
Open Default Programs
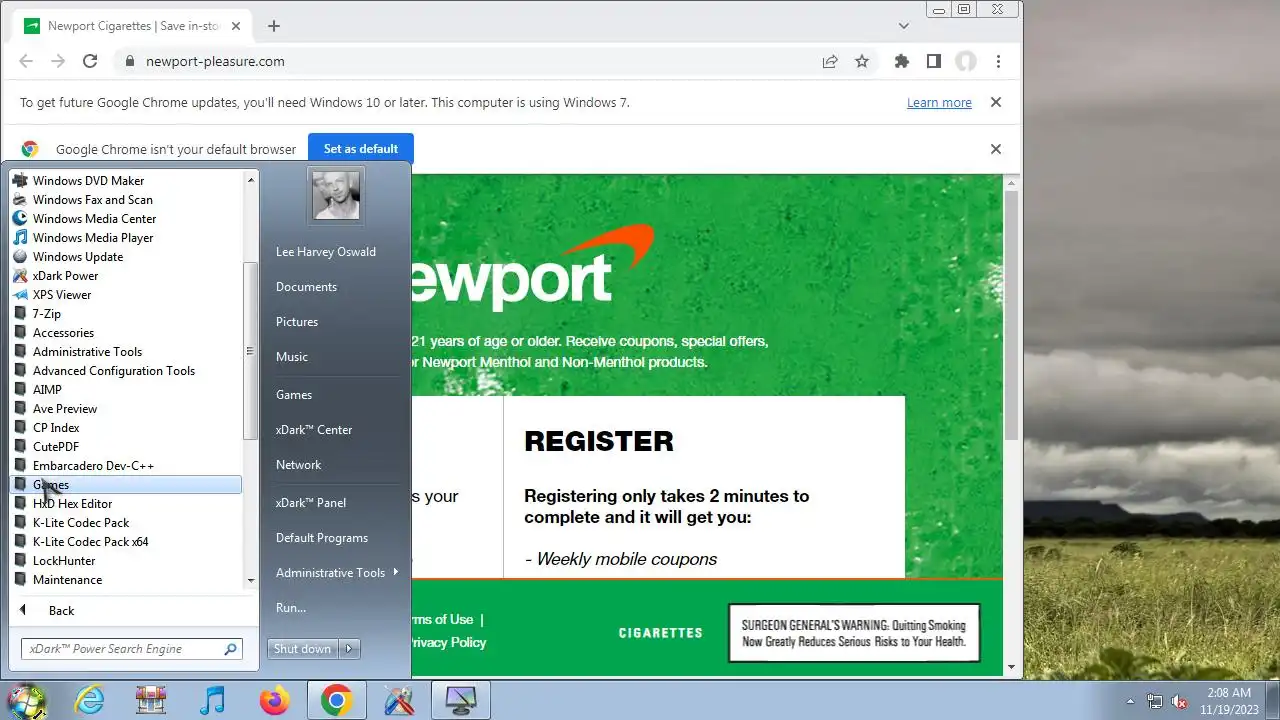tap(322, 538)
